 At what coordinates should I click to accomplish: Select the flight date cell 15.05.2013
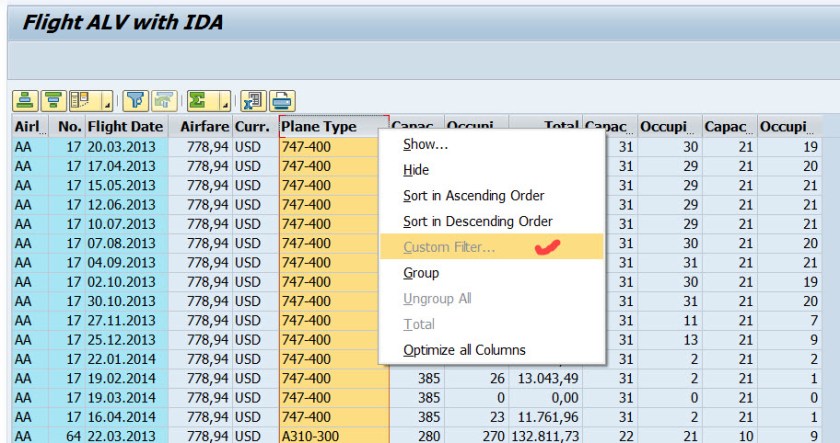tap(127, 185)
